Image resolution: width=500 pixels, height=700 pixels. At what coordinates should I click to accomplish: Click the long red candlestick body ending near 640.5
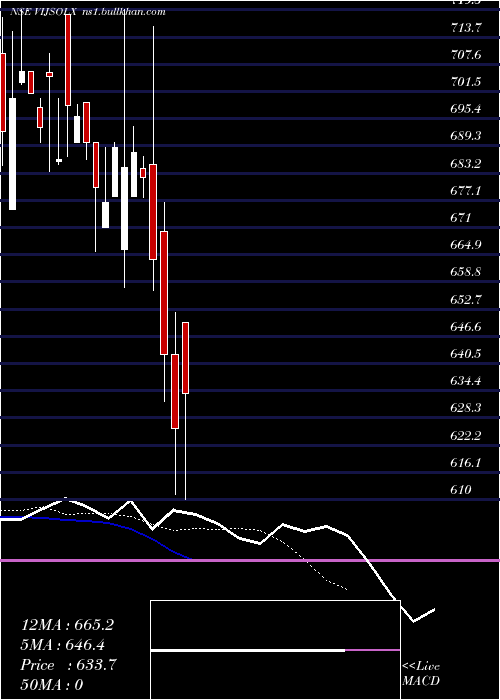point(164,293)
